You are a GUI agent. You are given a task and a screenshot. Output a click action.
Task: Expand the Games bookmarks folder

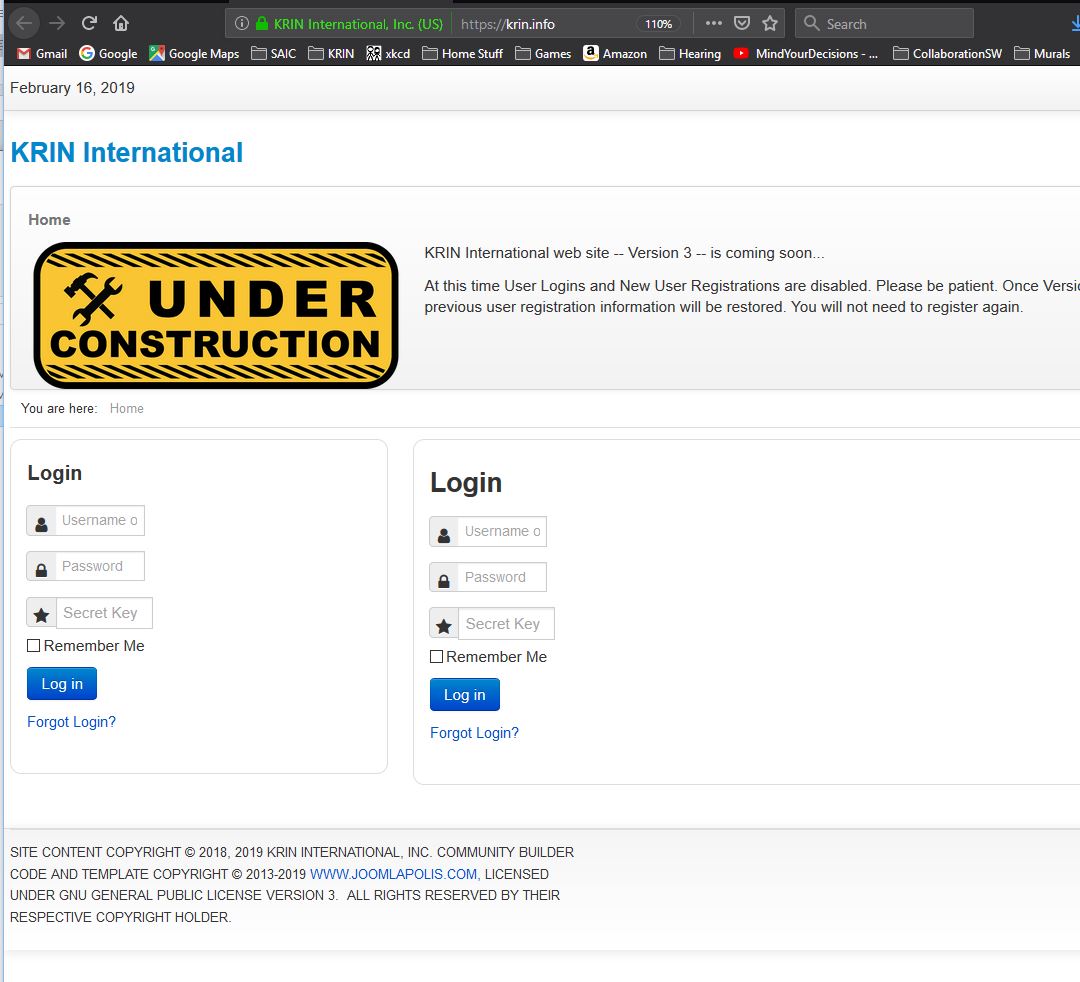pos(543,54)
